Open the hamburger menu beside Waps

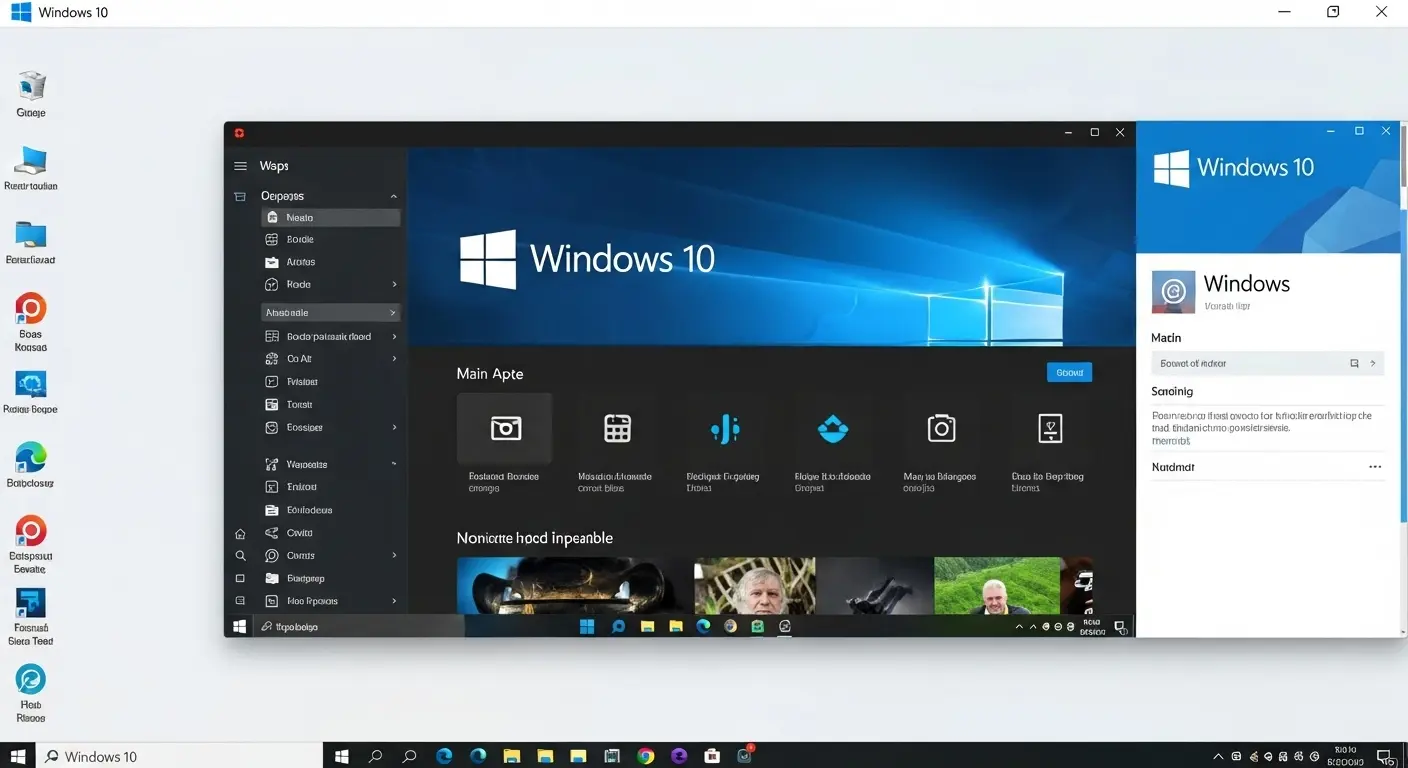[x=240, y=166]
